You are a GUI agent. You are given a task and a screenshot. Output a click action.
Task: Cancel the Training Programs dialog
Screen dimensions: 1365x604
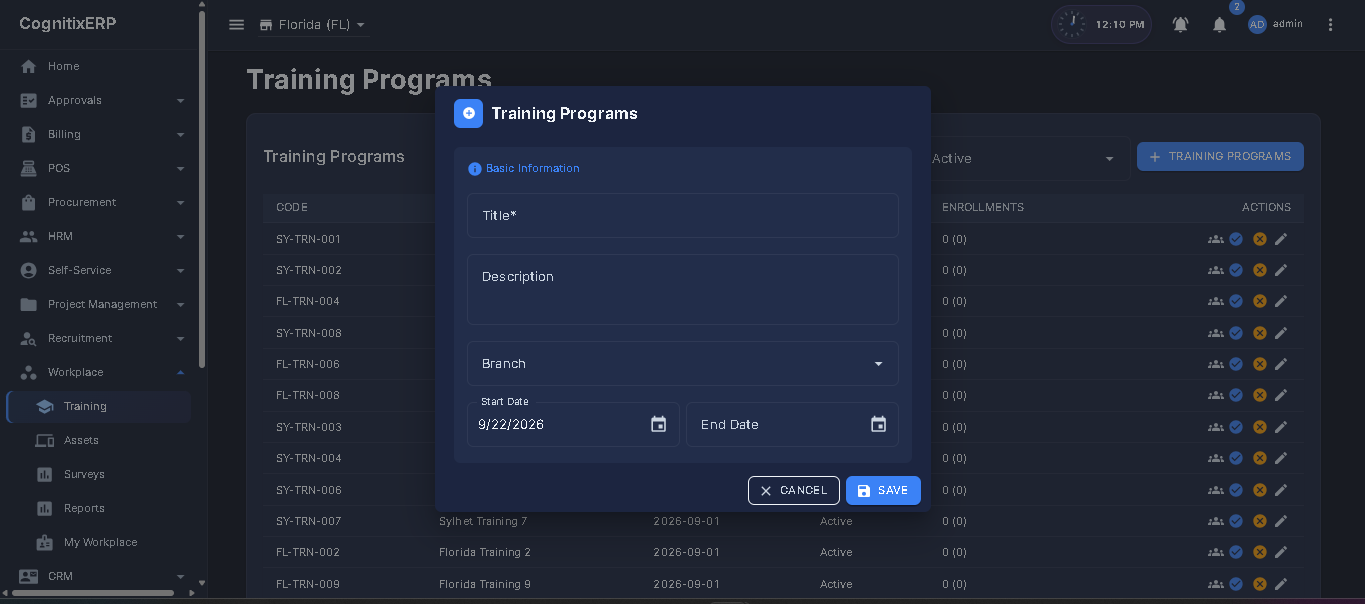[x=794, y=490]
